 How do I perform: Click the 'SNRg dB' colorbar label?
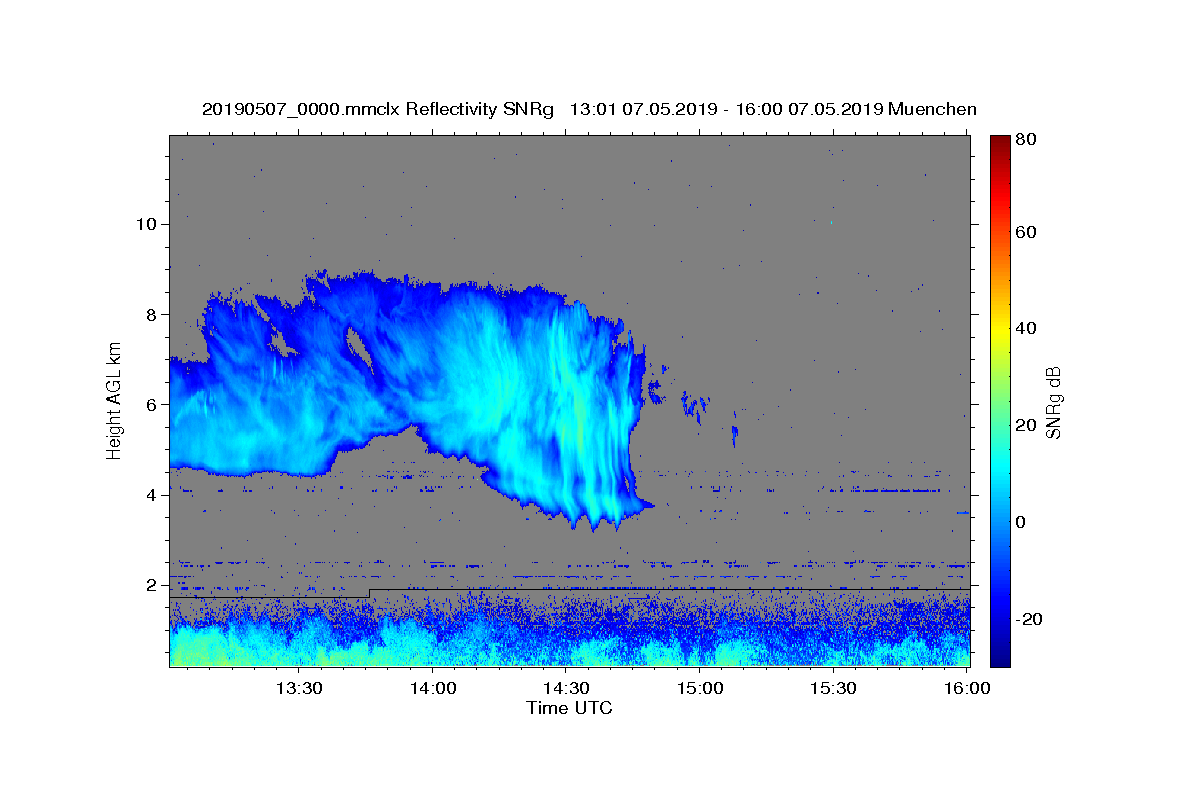point(1053,402)
